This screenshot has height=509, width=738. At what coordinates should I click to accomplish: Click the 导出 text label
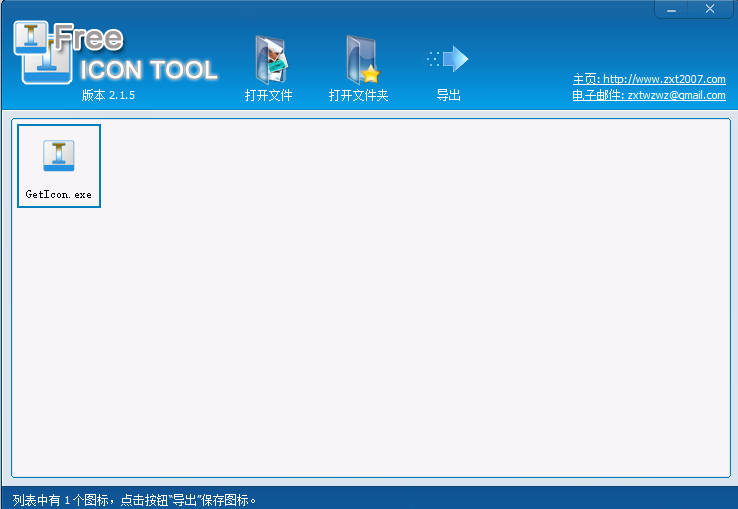click(448, 96)
